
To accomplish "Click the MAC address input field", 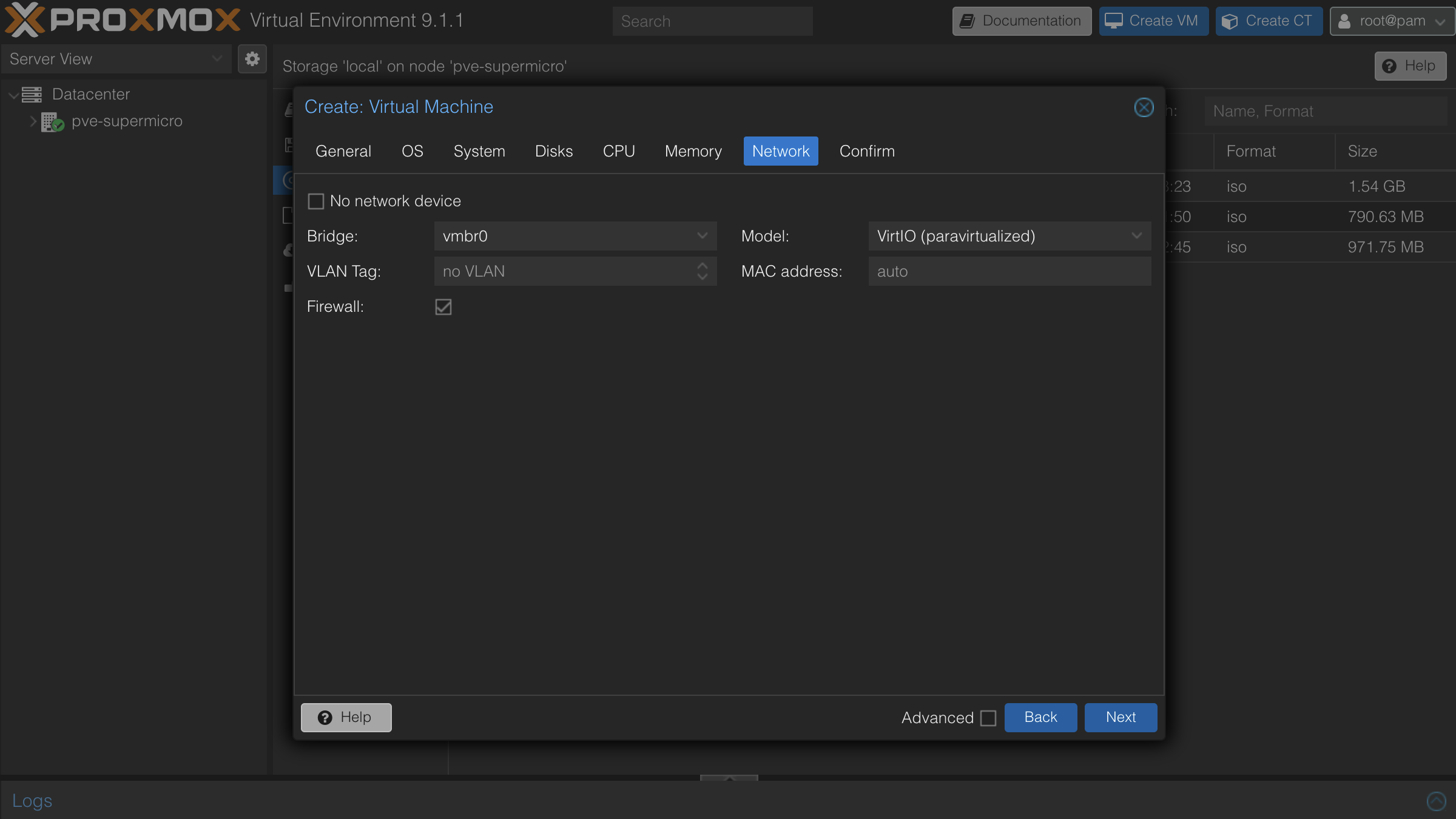I will point(1009,271).
